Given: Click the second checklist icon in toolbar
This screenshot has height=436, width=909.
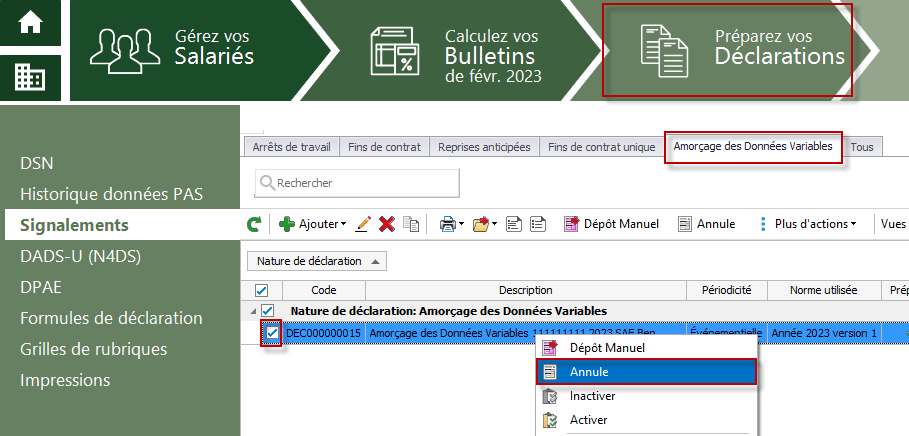Looking at the screenshot, I should tap(538, 224).
